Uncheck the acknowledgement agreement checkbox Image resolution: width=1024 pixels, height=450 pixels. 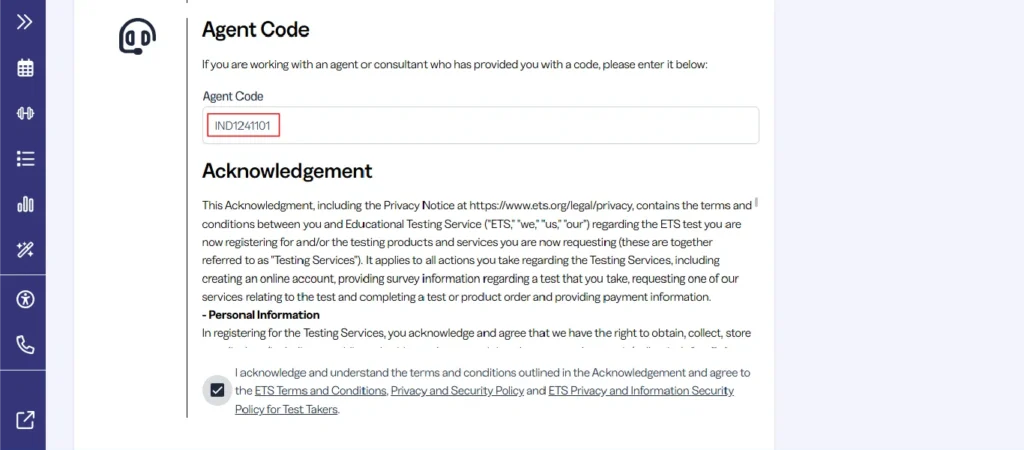click(217, 390)
